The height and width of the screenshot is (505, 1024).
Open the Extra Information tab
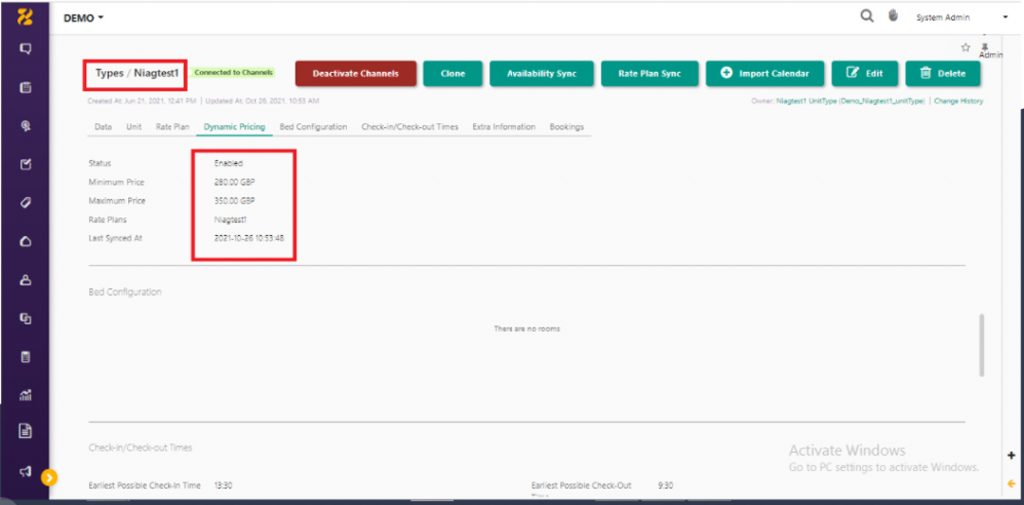tap(504, 127)
